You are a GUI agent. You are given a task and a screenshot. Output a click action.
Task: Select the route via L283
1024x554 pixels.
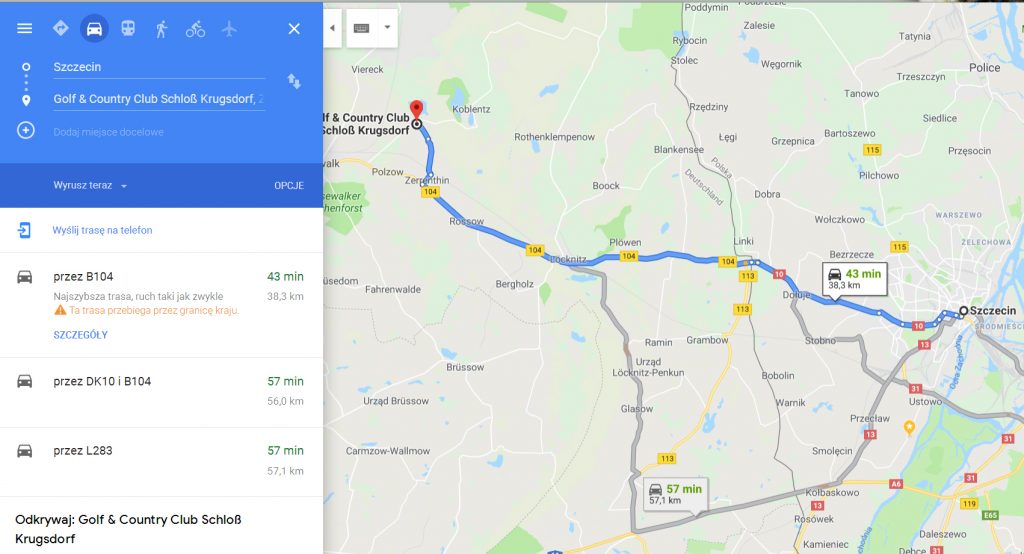click(161, 462)
